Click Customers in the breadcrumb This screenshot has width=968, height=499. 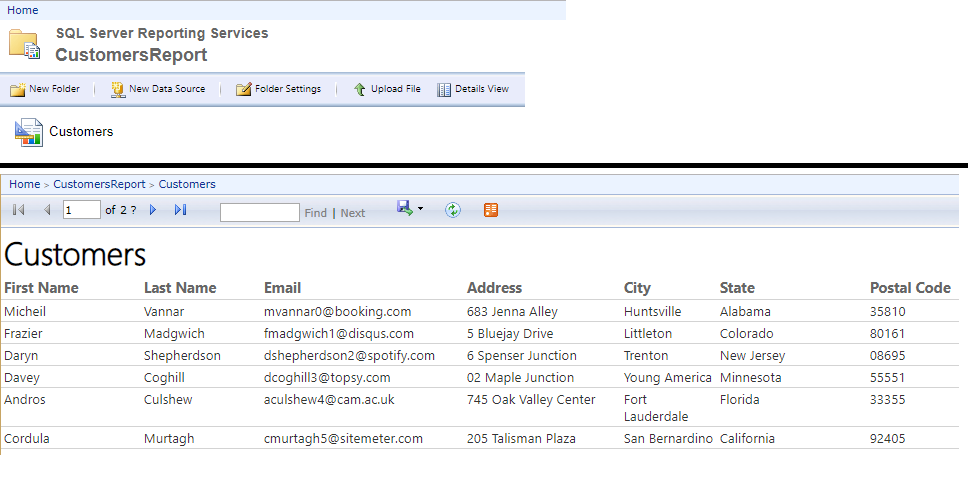click(187, 184)
